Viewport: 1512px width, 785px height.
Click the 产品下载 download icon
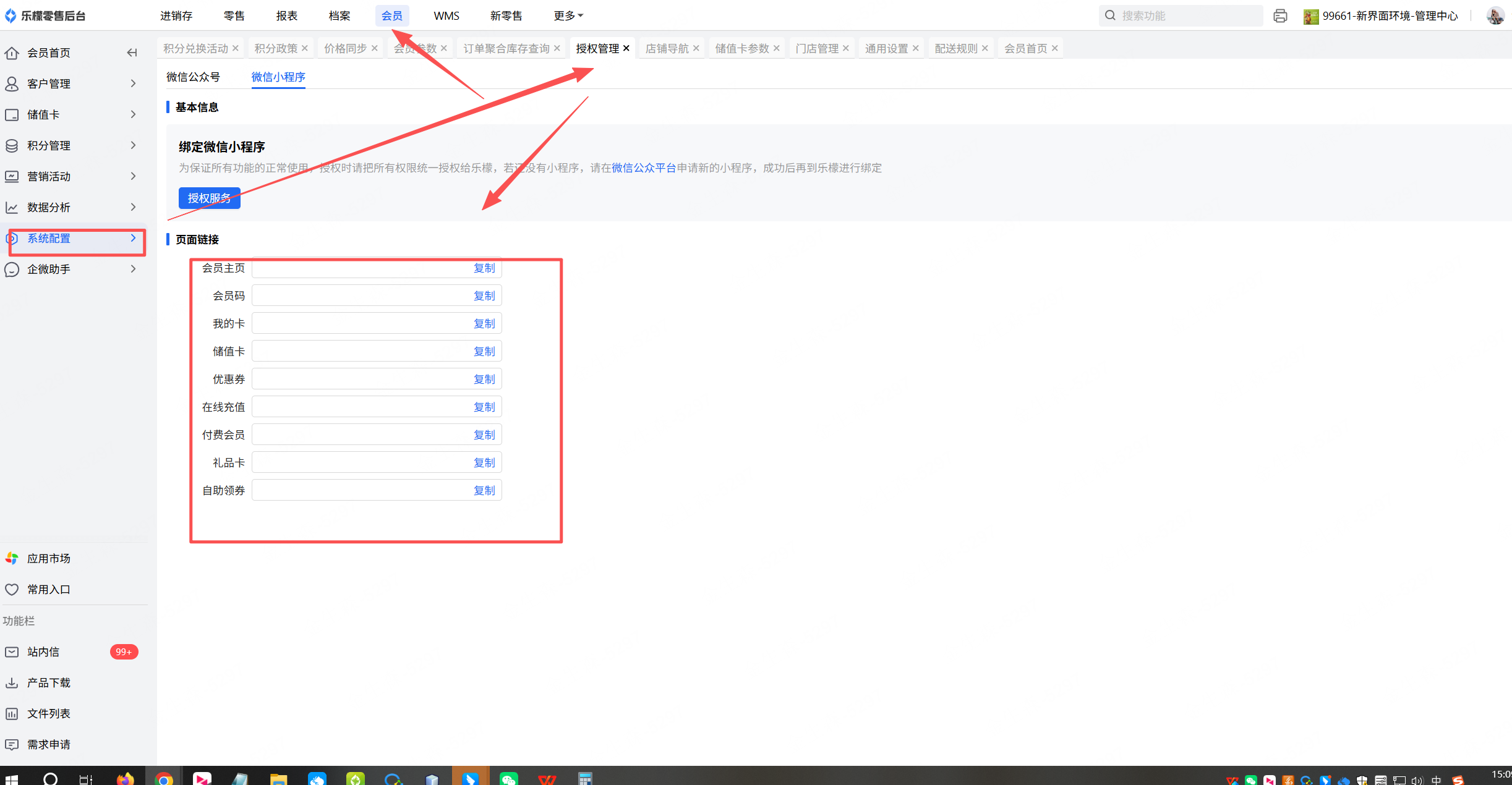tap(12, 682)
